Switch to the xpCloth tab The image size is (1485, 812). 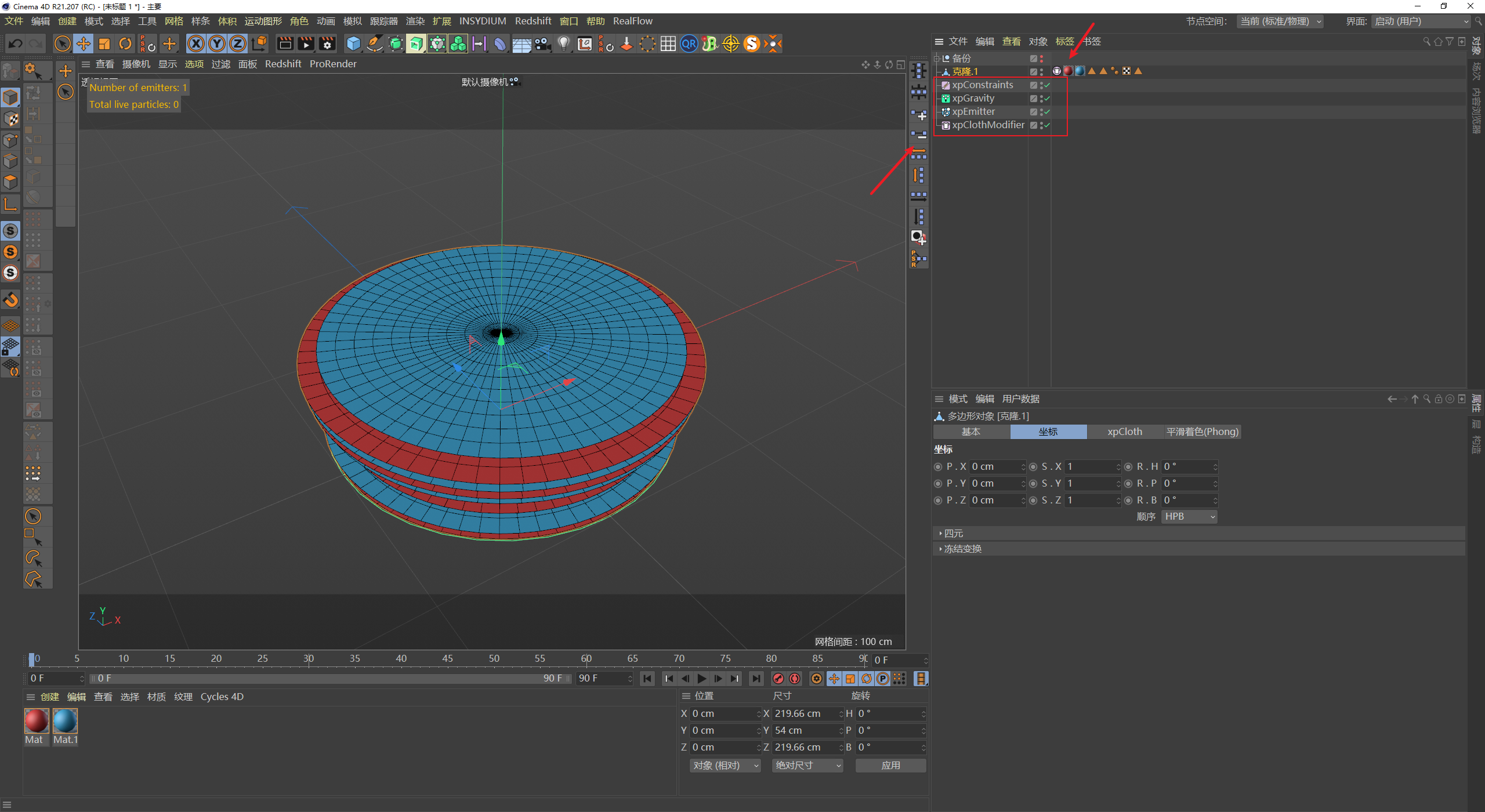[1124, 432]
